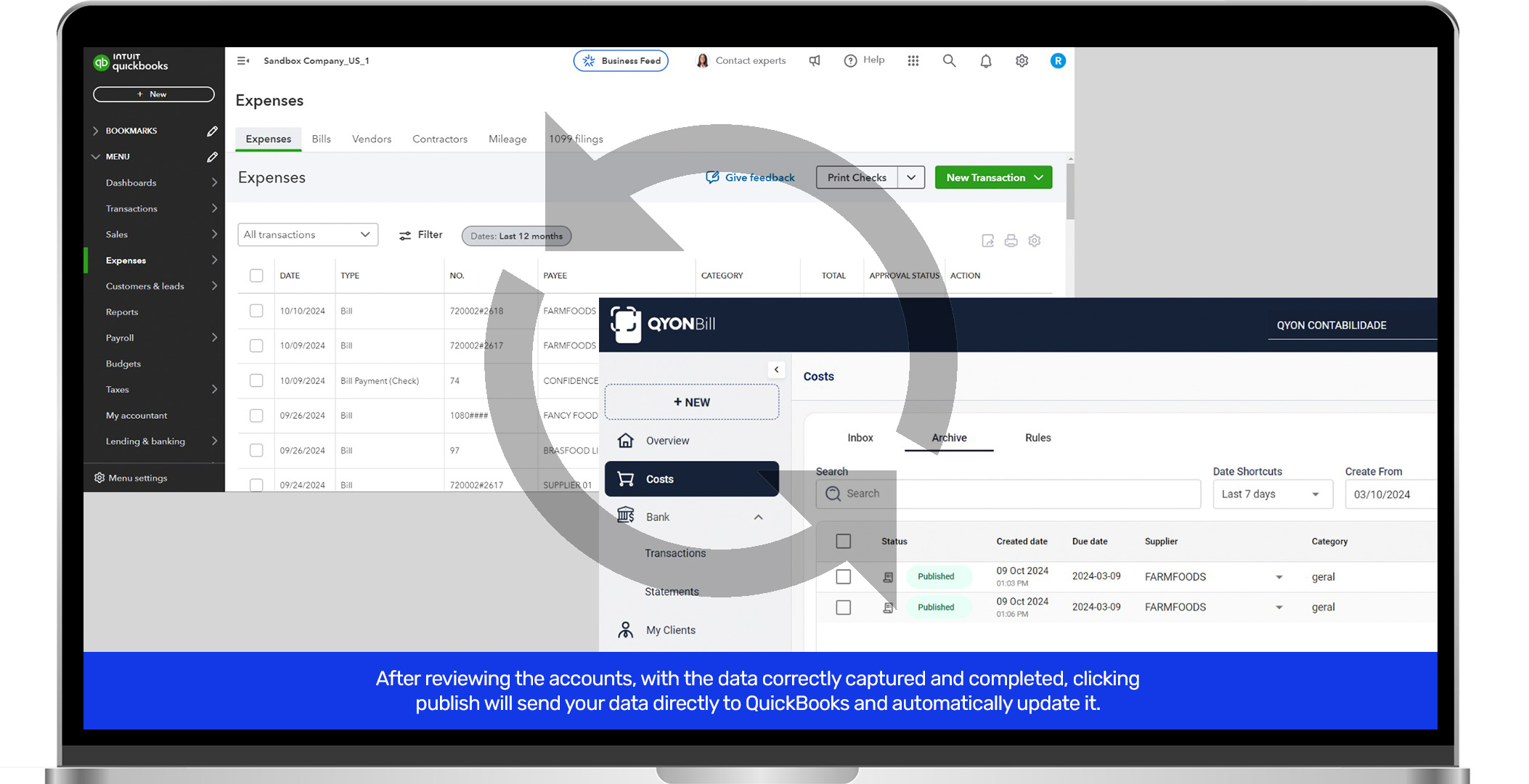Viewport: 1529px width, 784px height.
Task: Open New Transaction dropdown arrow
Action: coord(1039,178)
